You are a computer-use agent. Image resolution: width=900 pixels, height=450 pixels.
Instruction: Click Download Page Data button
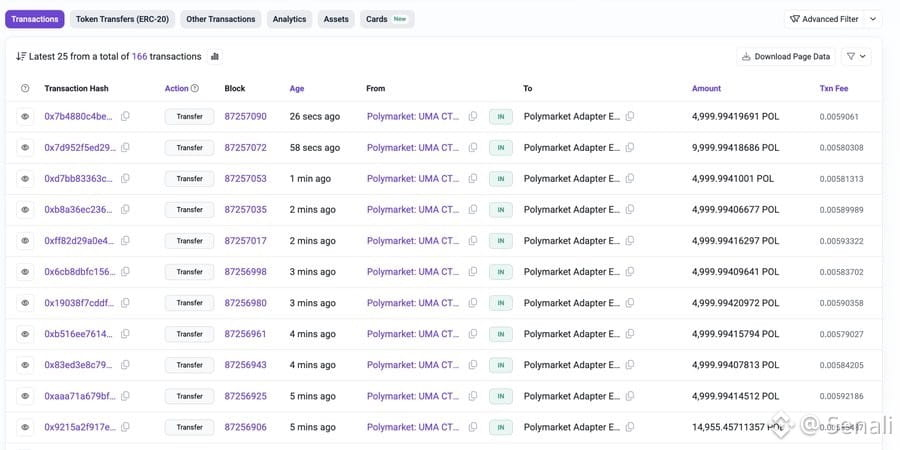click(x=786, y=56)
